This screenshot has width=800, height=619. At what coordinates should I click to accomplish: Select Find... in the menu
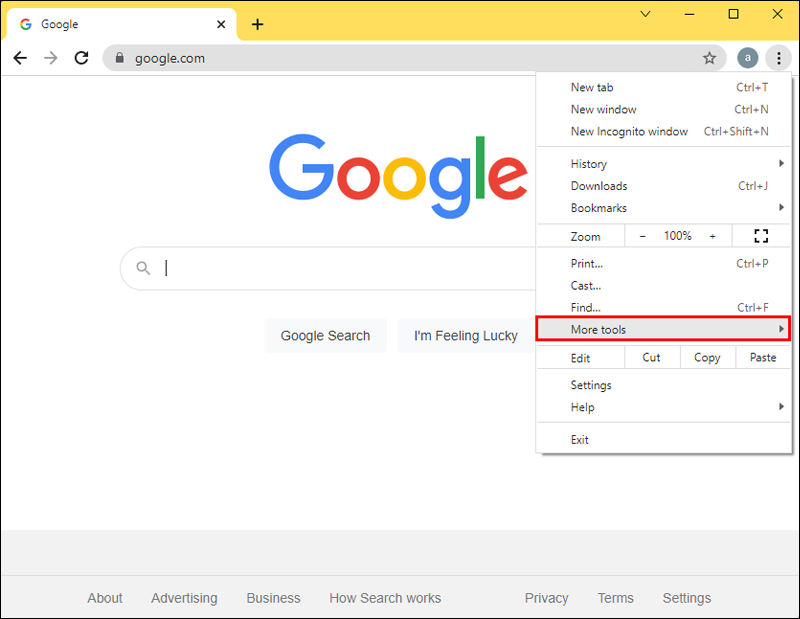[x=663, y=307]
